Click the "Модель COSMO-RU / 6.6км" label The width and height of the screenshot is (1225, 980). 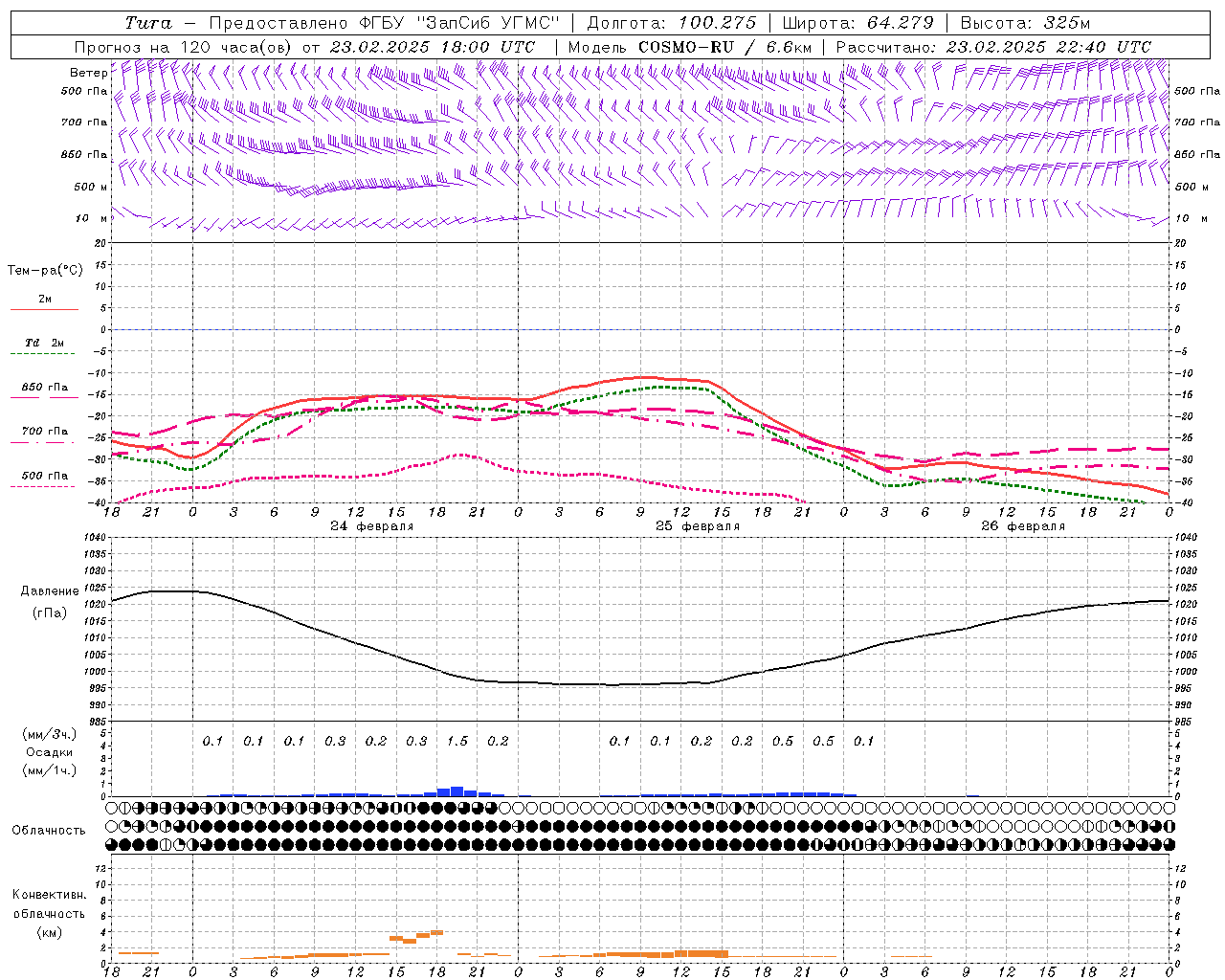[690, 47]
